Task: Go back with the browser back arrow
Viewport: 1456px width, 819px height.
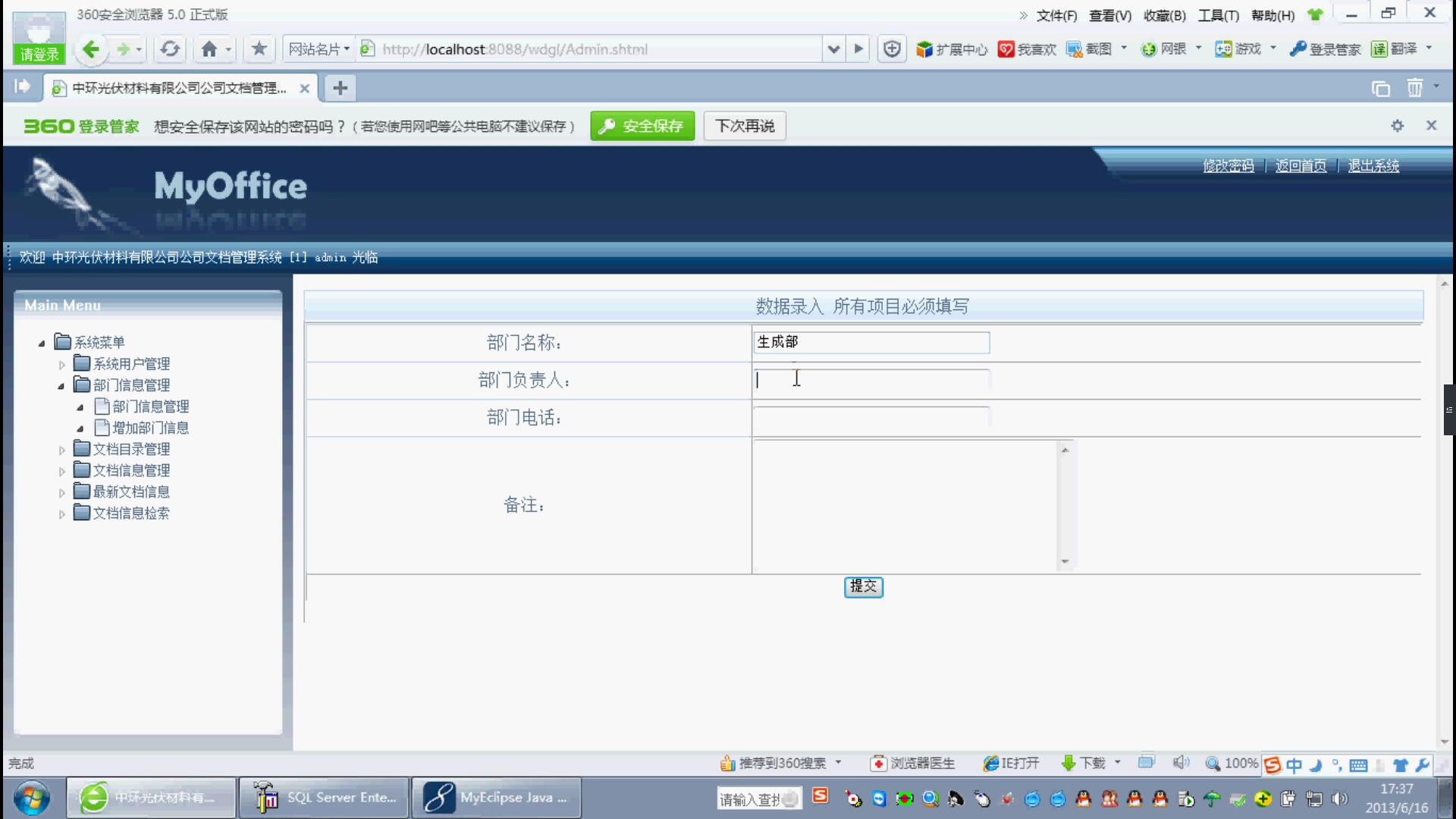Action: point(91,49)
